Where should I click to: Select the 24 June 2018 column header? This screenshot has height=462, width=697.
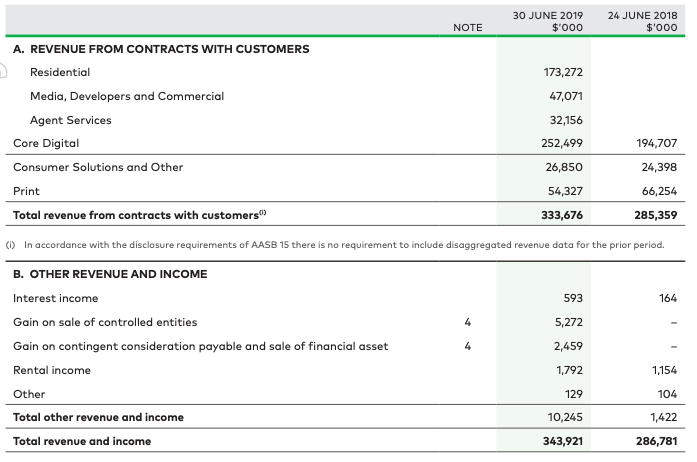coord(642,22)
